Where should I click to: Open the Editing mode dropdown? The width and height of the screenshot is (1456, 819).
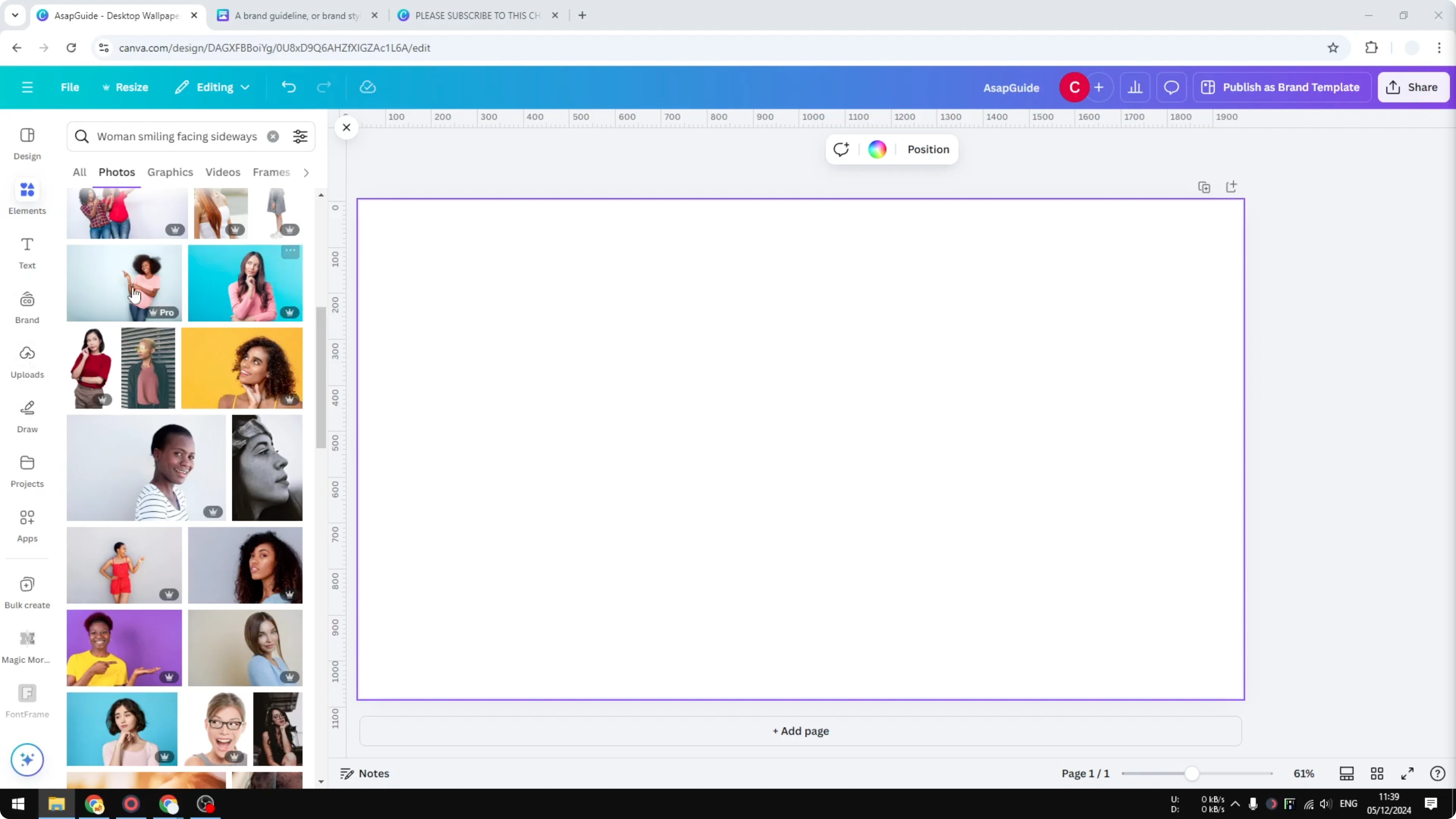212,87
